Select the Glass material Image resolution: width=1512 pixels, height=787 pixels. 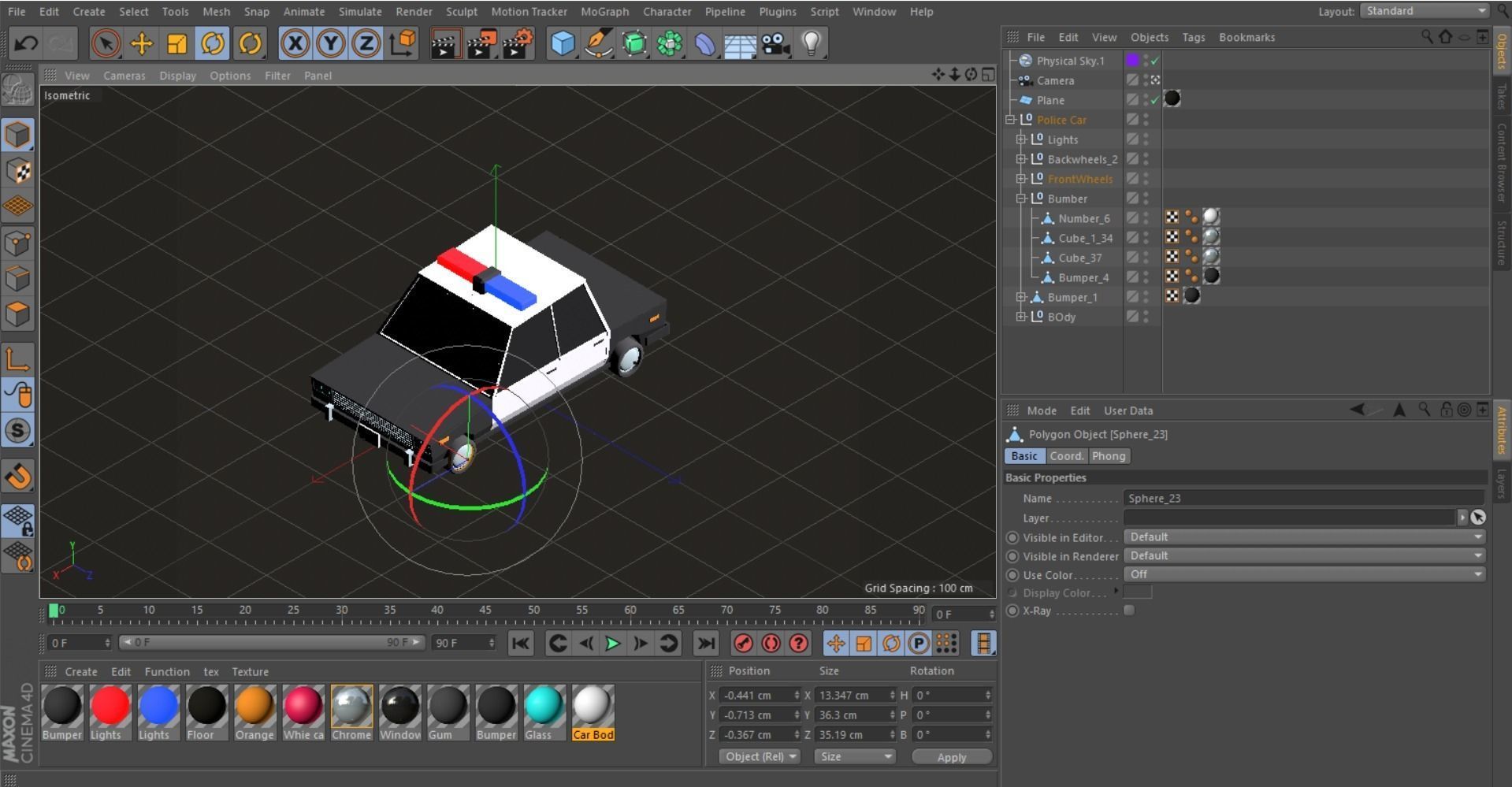544,713
